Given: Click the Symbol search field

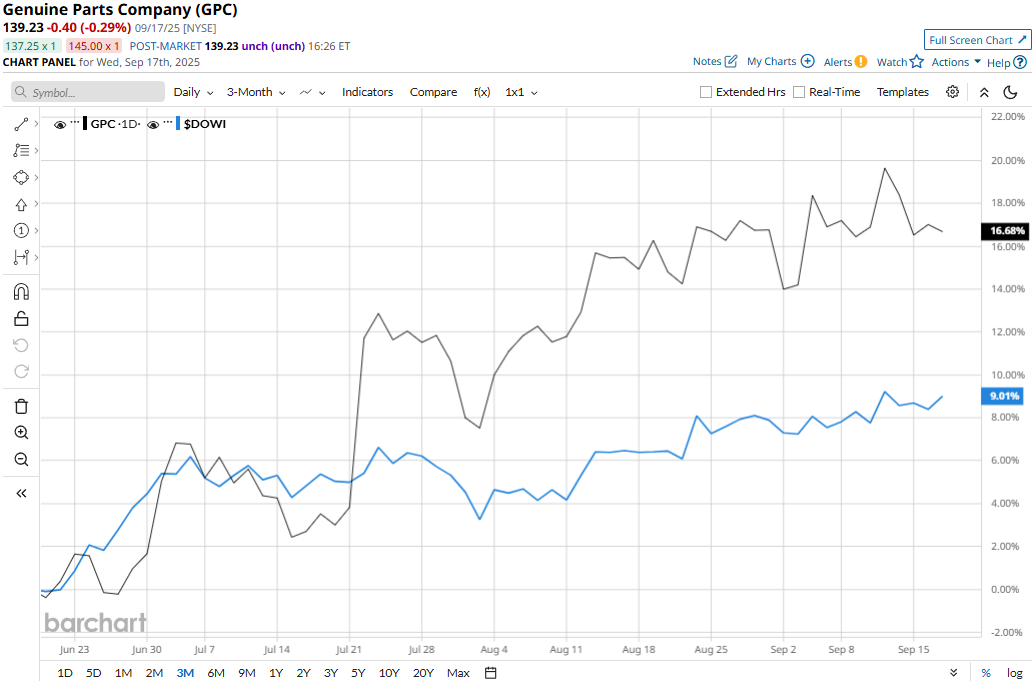Looking at the screenshot, I should (88, 92).
